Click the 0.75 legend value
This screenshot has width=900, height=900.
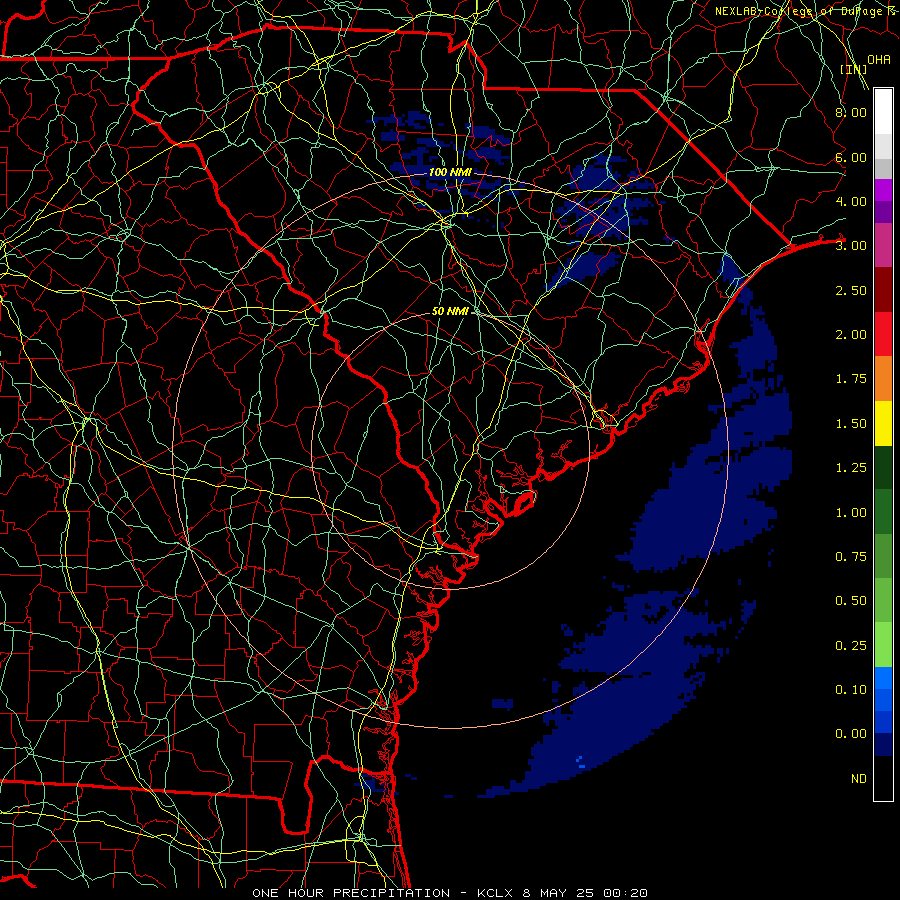[x=851, y=557]
